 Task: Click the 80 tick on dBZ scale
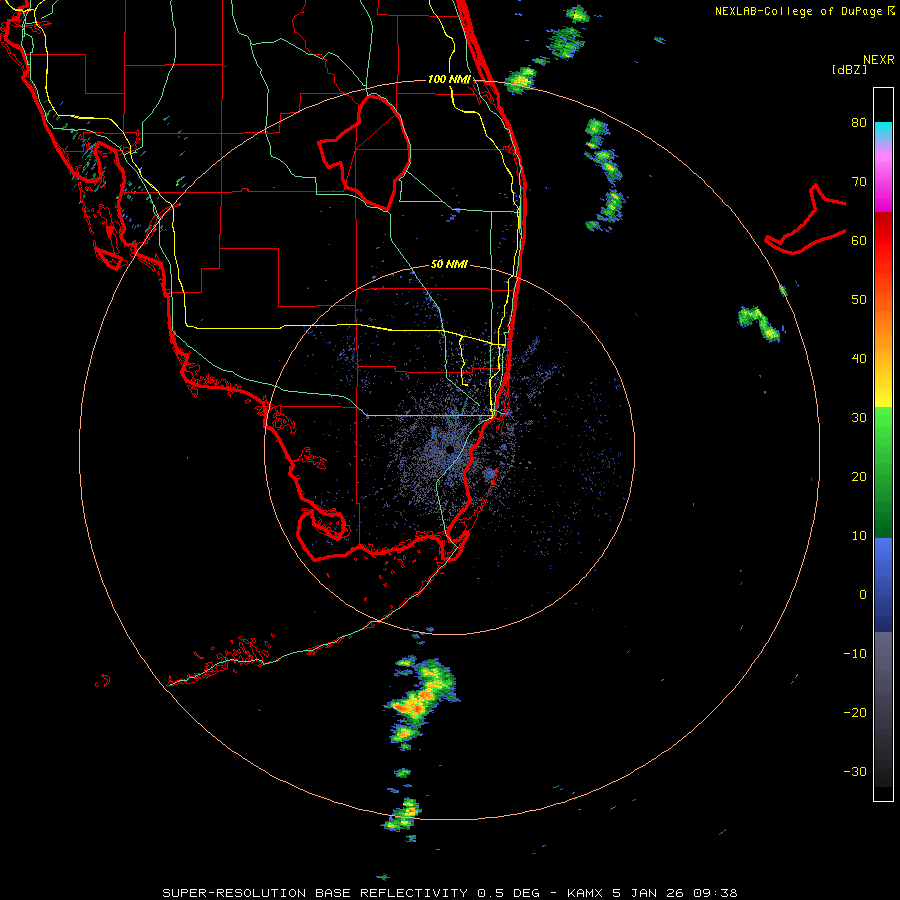point(859,122)
